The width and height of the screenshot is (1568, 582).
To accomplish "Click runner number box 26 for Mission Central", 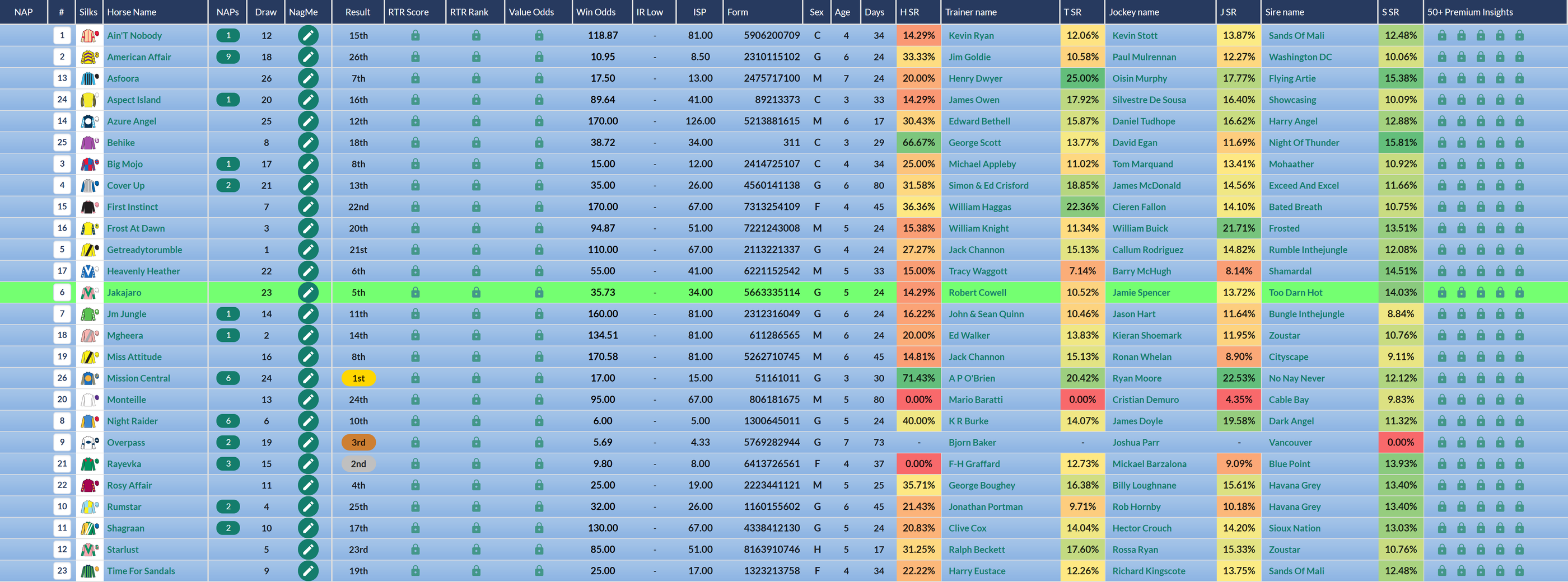I will click(62, 378).
